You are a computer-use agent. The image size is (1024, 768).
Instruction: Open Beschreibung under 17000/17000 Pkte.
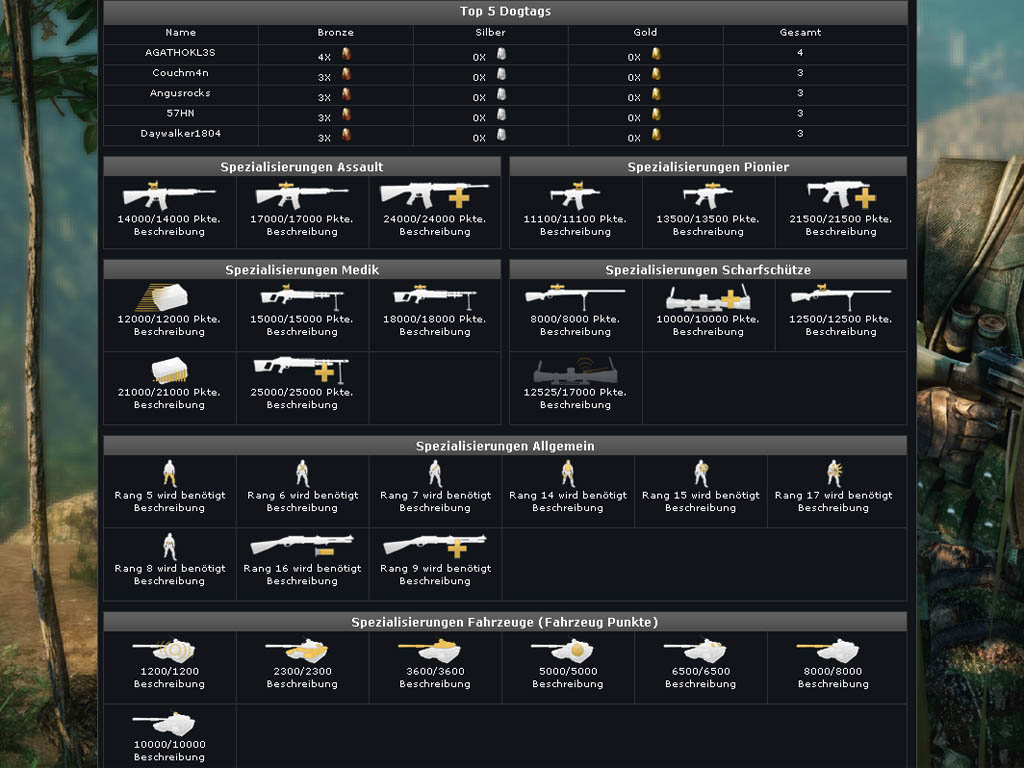(x=302, y=232)
